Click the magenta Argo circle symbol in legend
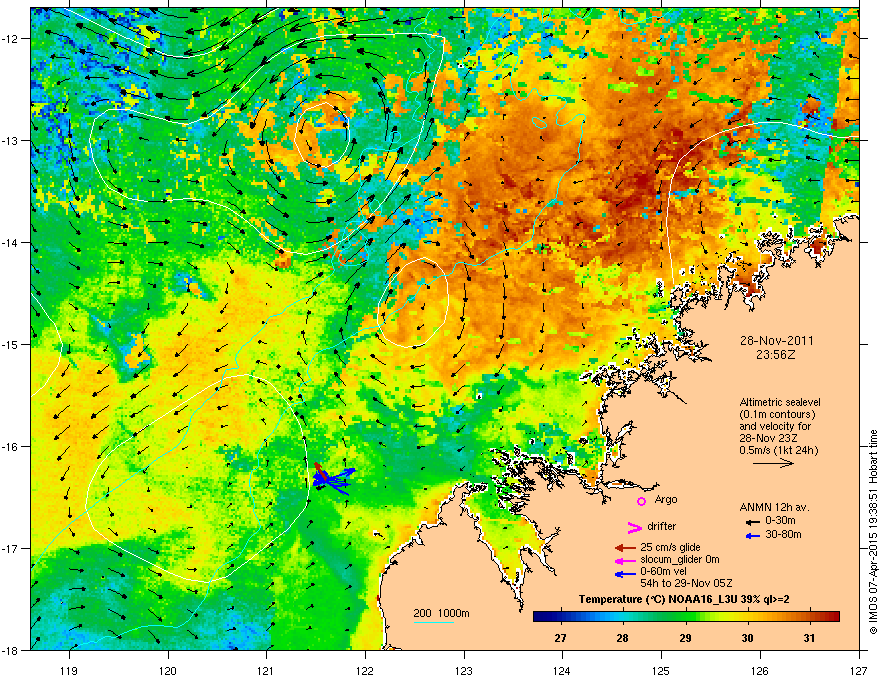 pyautogui.click(x=641, y=501)
